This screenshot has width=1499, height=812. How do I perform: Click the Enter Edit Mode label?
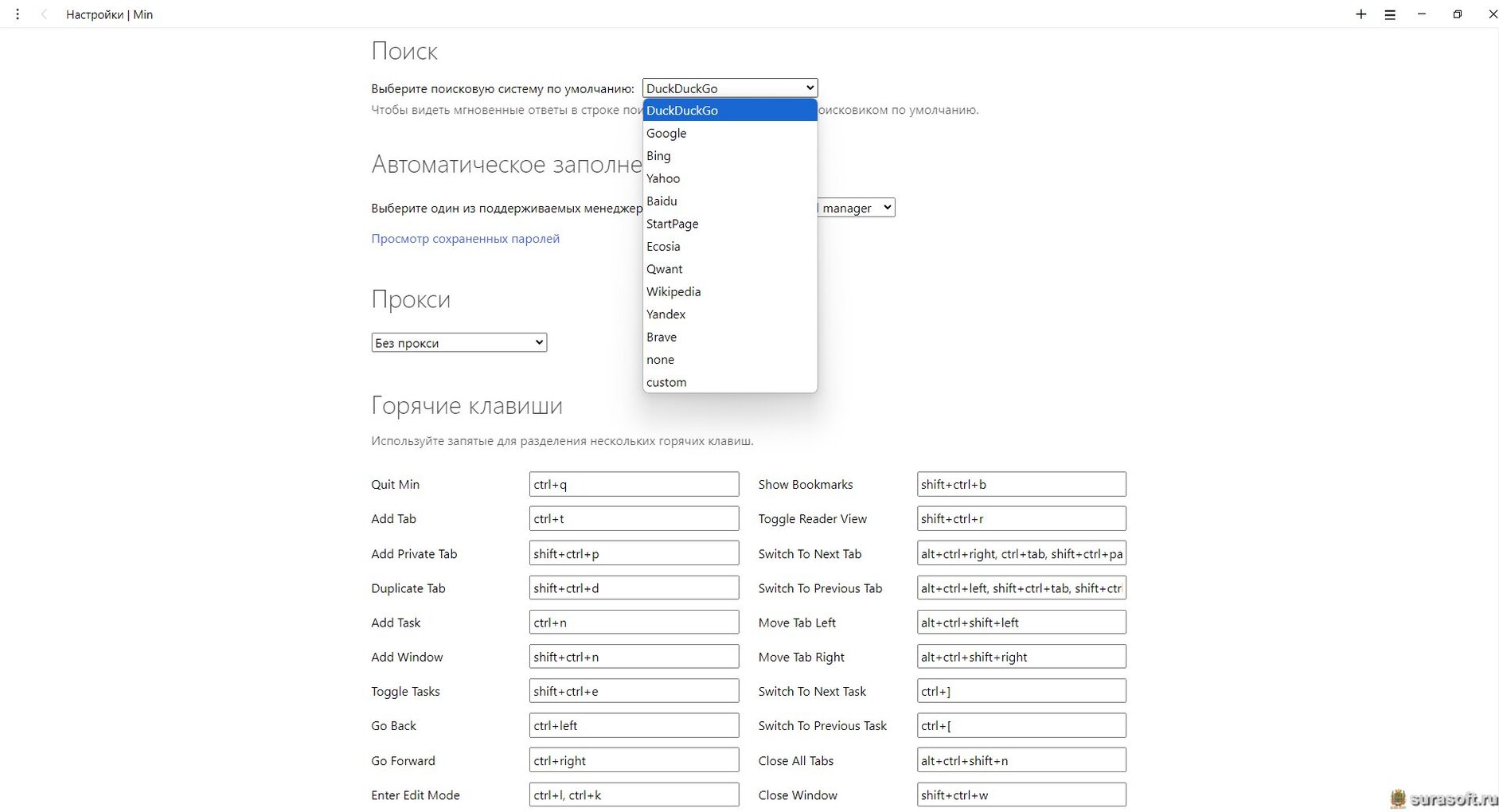[x=416, y=794]
